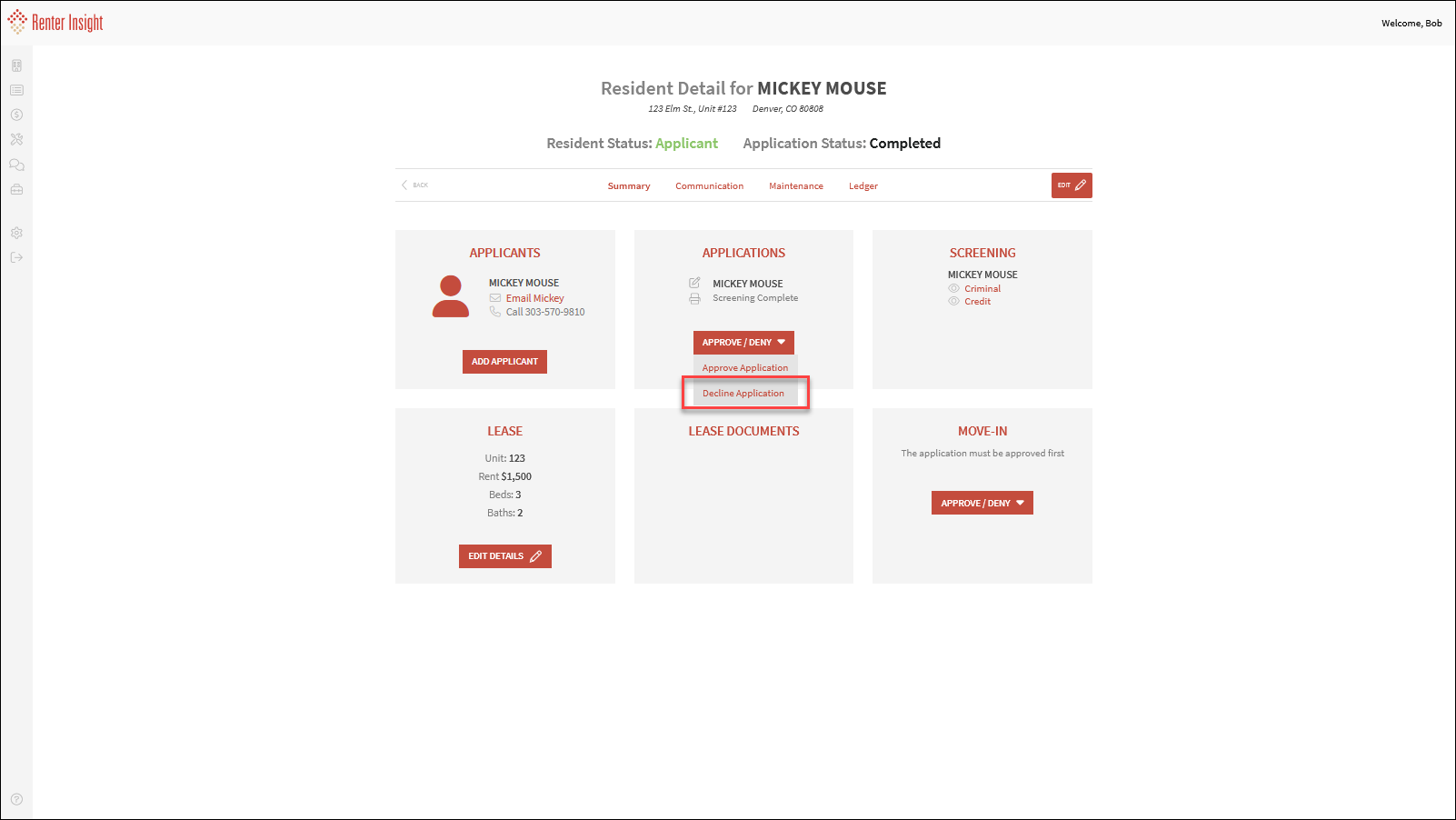Choose Approve Application from the dropdown

pyautogui.click(x=745, y=368)
